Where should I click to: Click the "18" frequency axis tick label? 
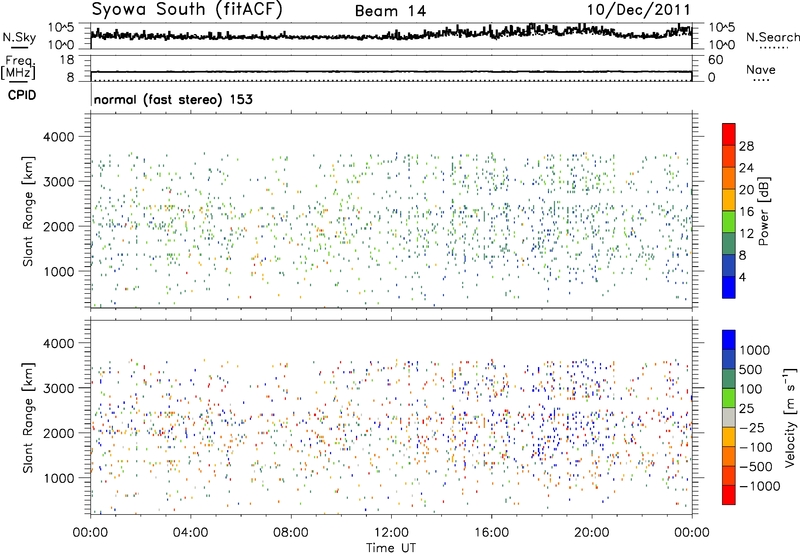(66, 60)
